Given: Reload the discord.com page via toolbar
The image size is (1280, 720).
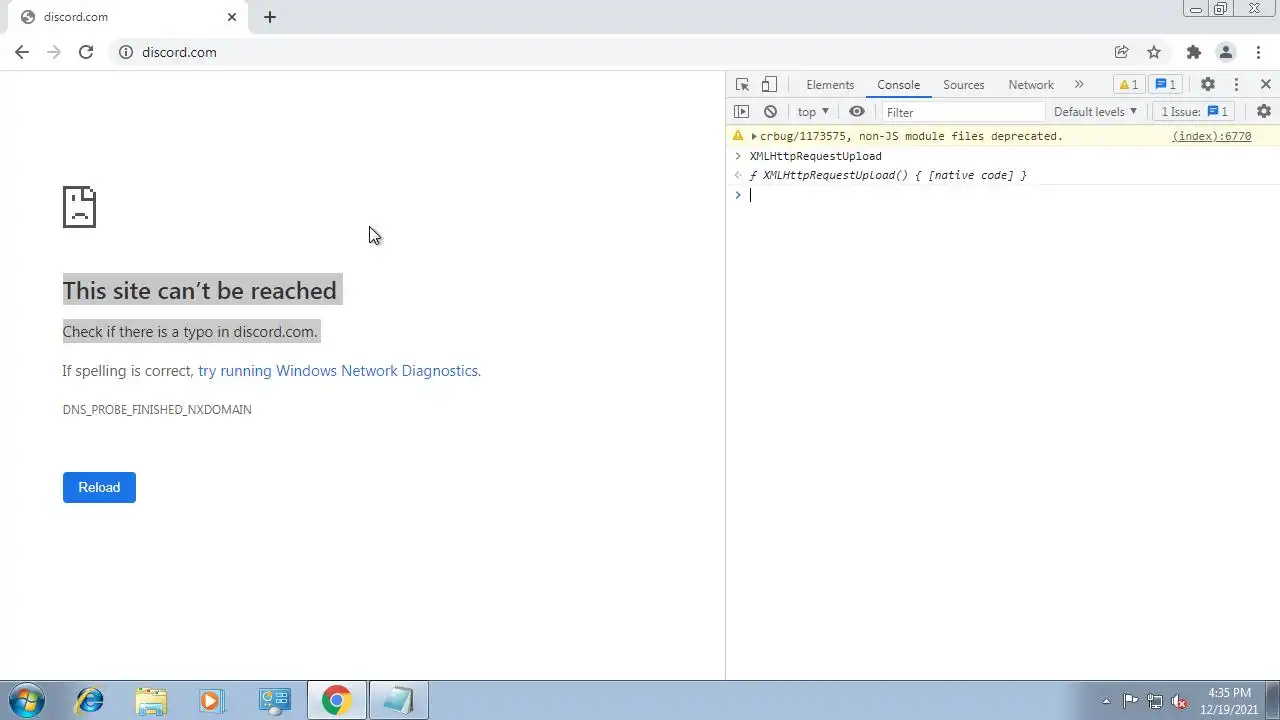Looking at the screenshot, I should click(x=86, y=52).
